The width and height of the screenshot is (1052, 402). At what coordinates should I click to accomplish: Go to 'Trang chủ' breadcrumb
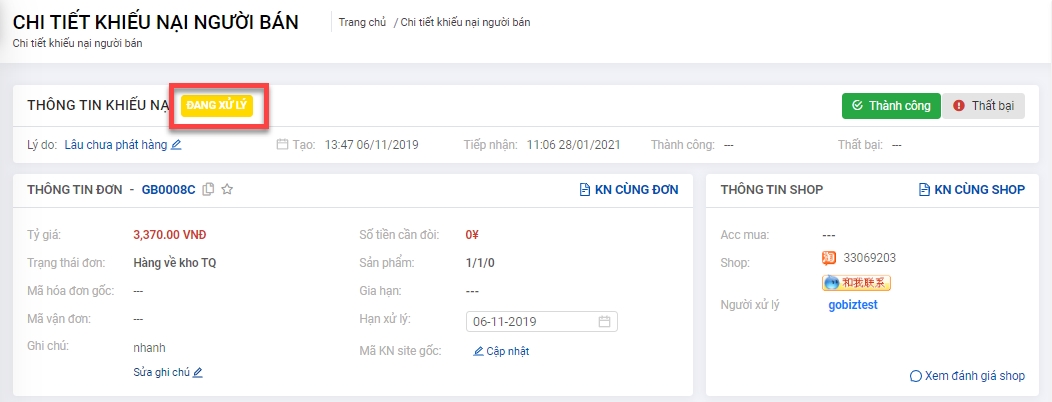tap(362, 22)
